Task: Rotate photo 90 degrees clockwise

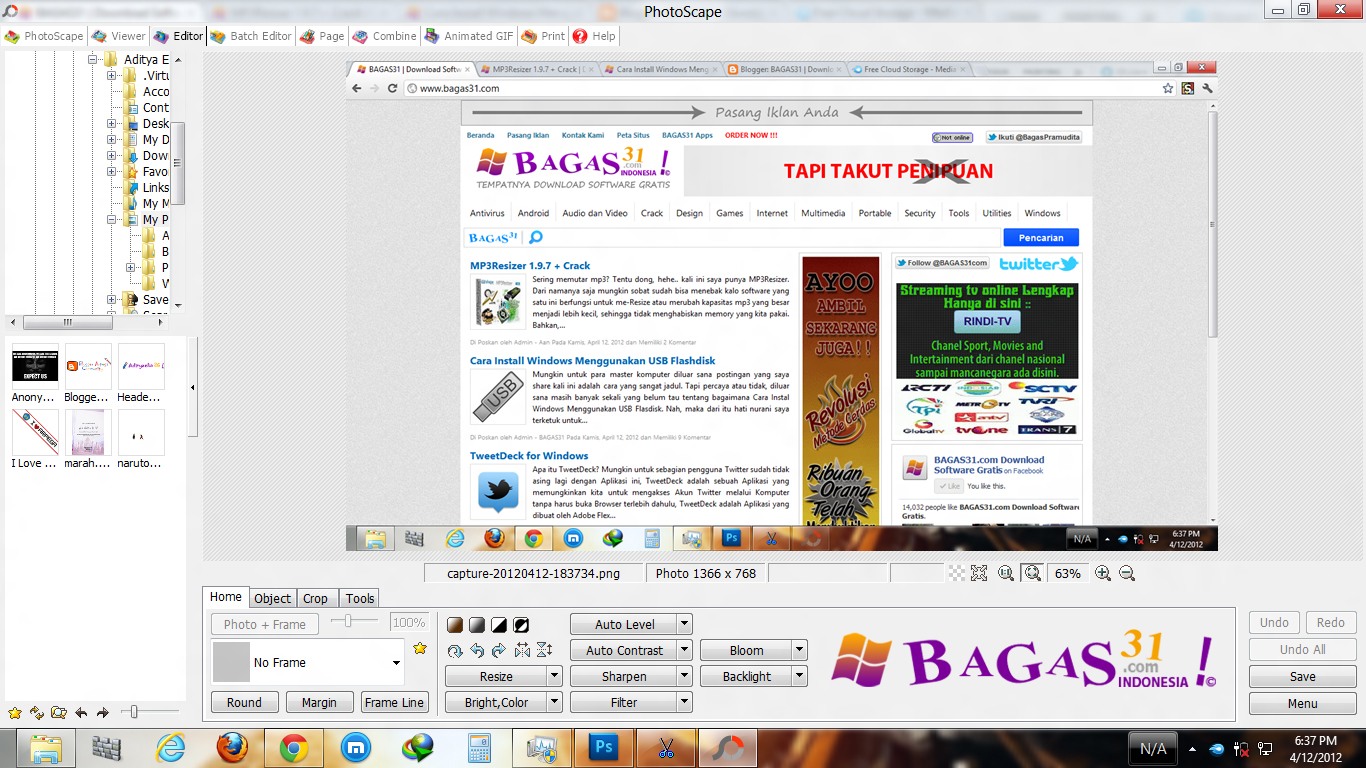Action: (x=499, y=650)
